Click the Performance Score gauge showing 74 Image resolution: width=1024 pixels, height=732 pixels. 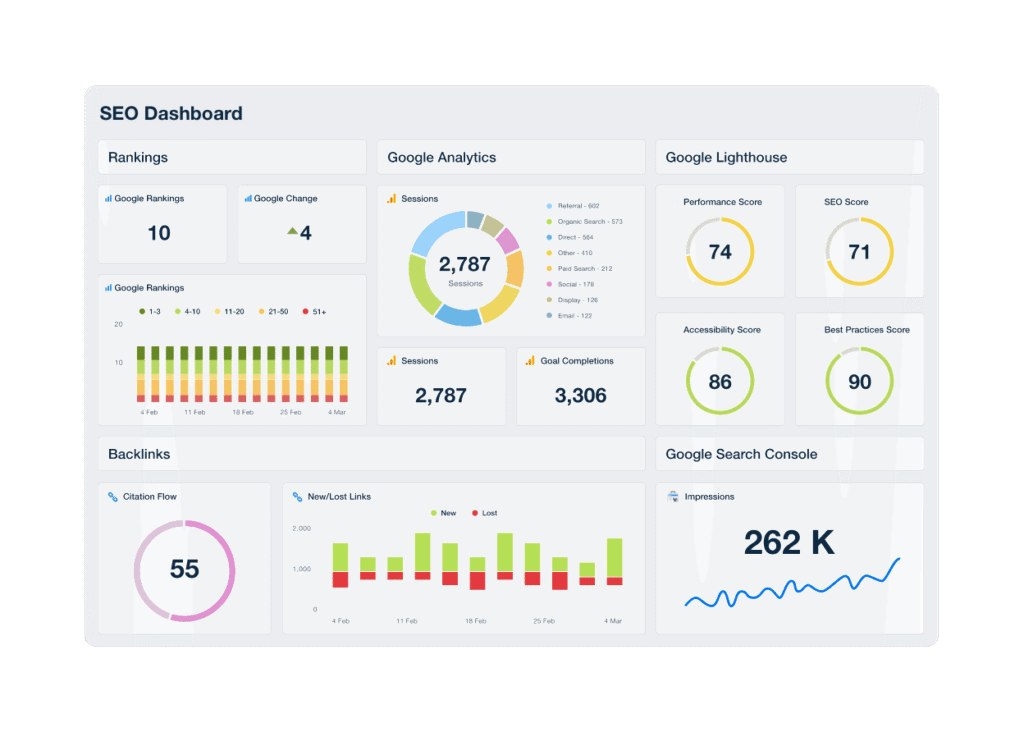tap(720, 252)
